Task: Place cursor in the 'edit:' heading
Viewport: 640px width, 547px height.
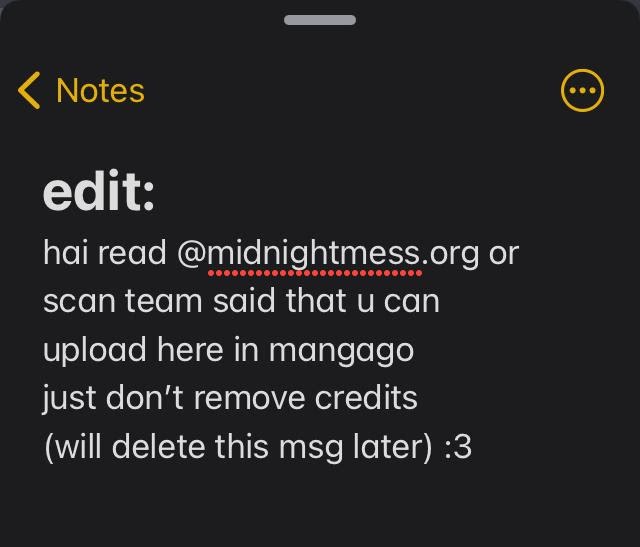Action: pos(99,191)
